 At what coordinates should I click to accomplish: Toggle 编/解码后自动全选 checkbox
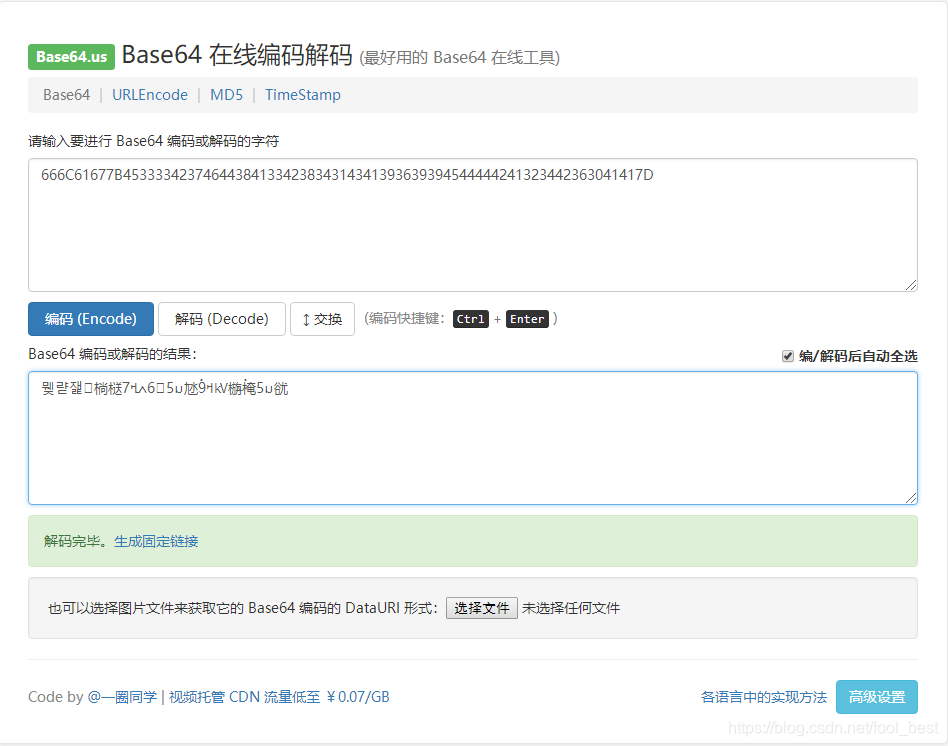point(788,356)
